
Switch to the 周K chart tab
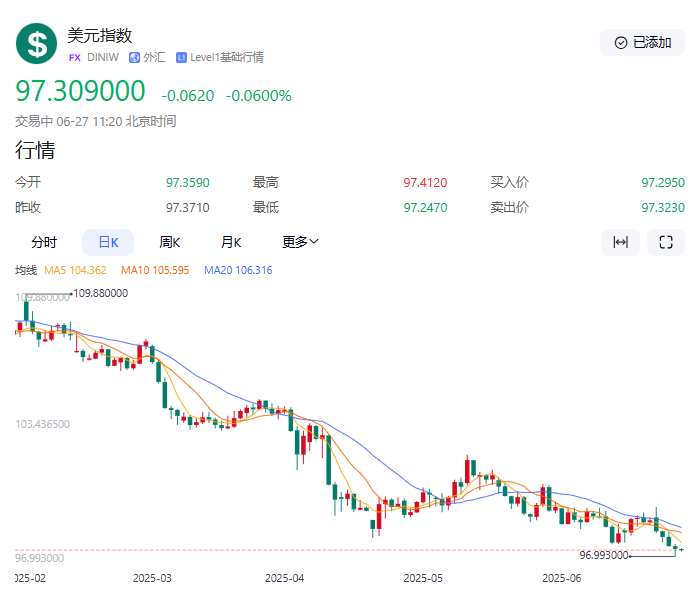click(x=169, y=242)
